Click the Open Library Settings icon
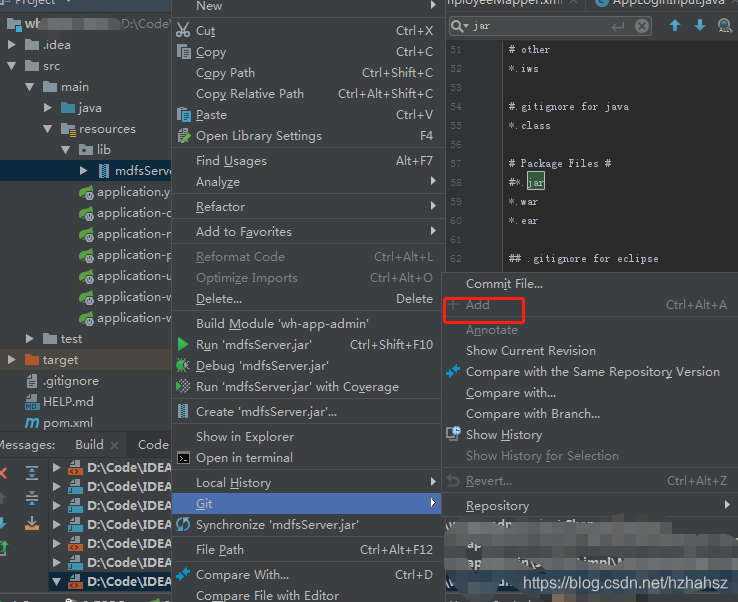Viewport: 738px width, 602px height. [x=183, y=136]
